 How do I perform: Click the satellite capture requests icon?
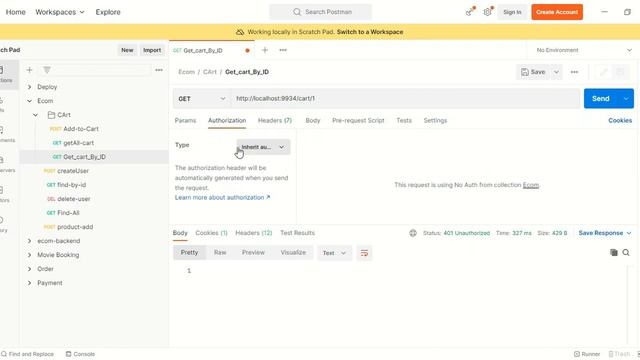point(470,12)
